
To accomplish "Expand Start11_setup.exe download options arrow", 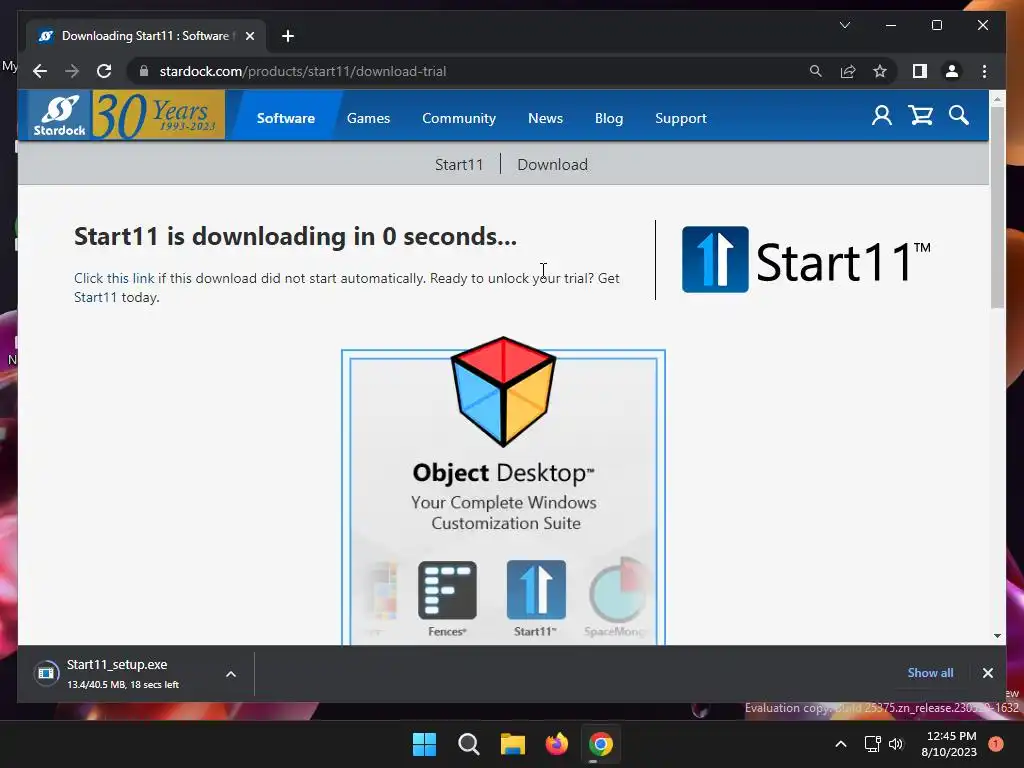I will 231,674.
